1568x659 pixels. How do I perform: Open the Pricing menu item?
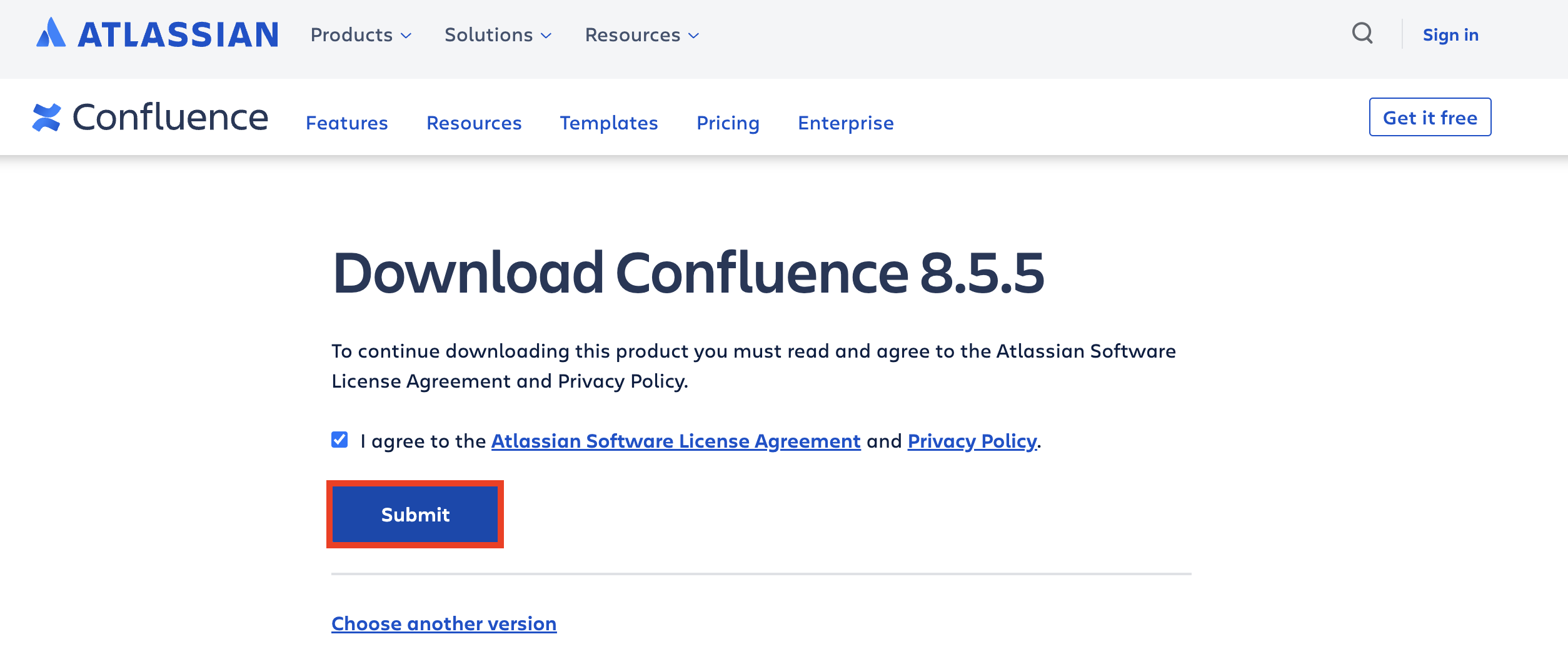coord(728,123)
